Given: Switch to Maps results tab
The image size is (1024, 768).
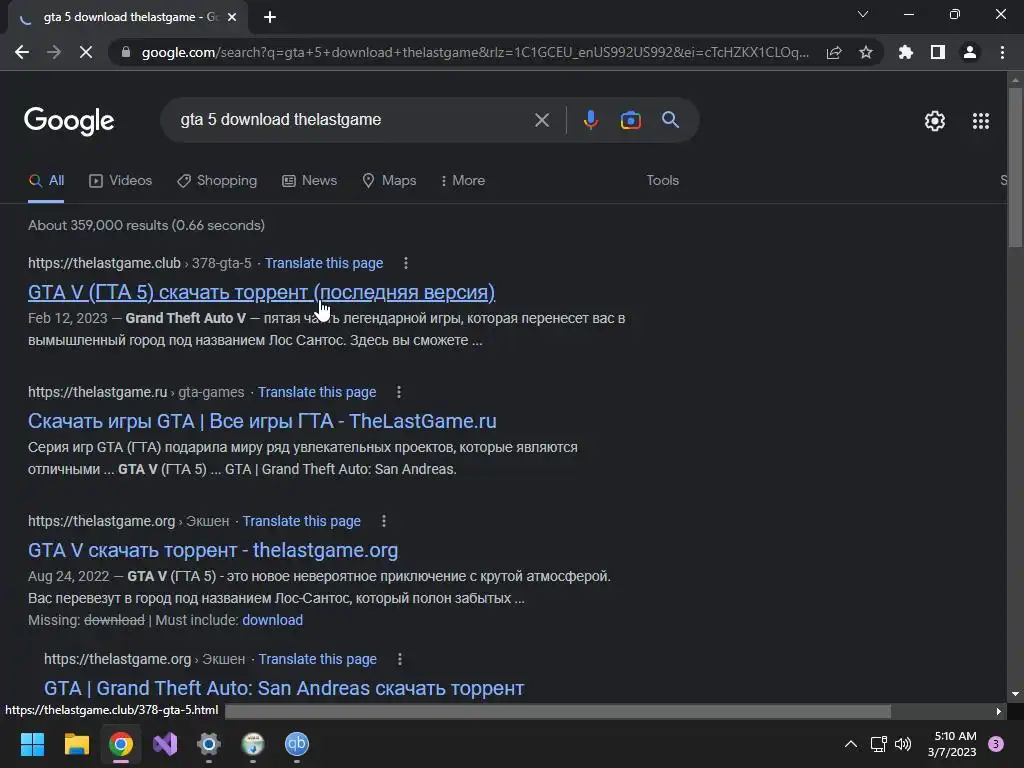Looking at the screenshot, I should [x=389, y=181].
